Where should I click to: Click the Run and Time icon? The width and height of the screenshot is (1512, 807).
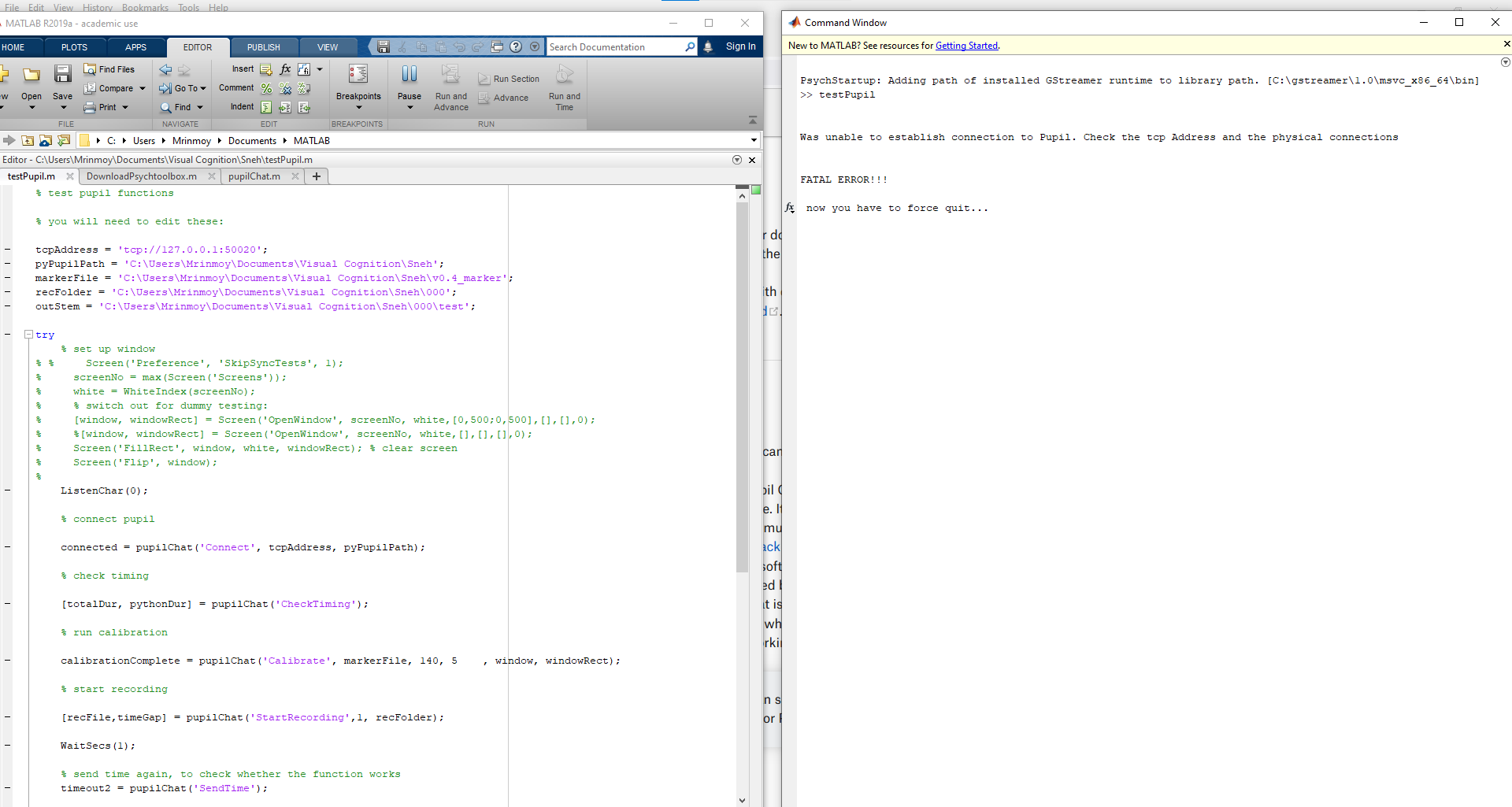click(565, 74)
